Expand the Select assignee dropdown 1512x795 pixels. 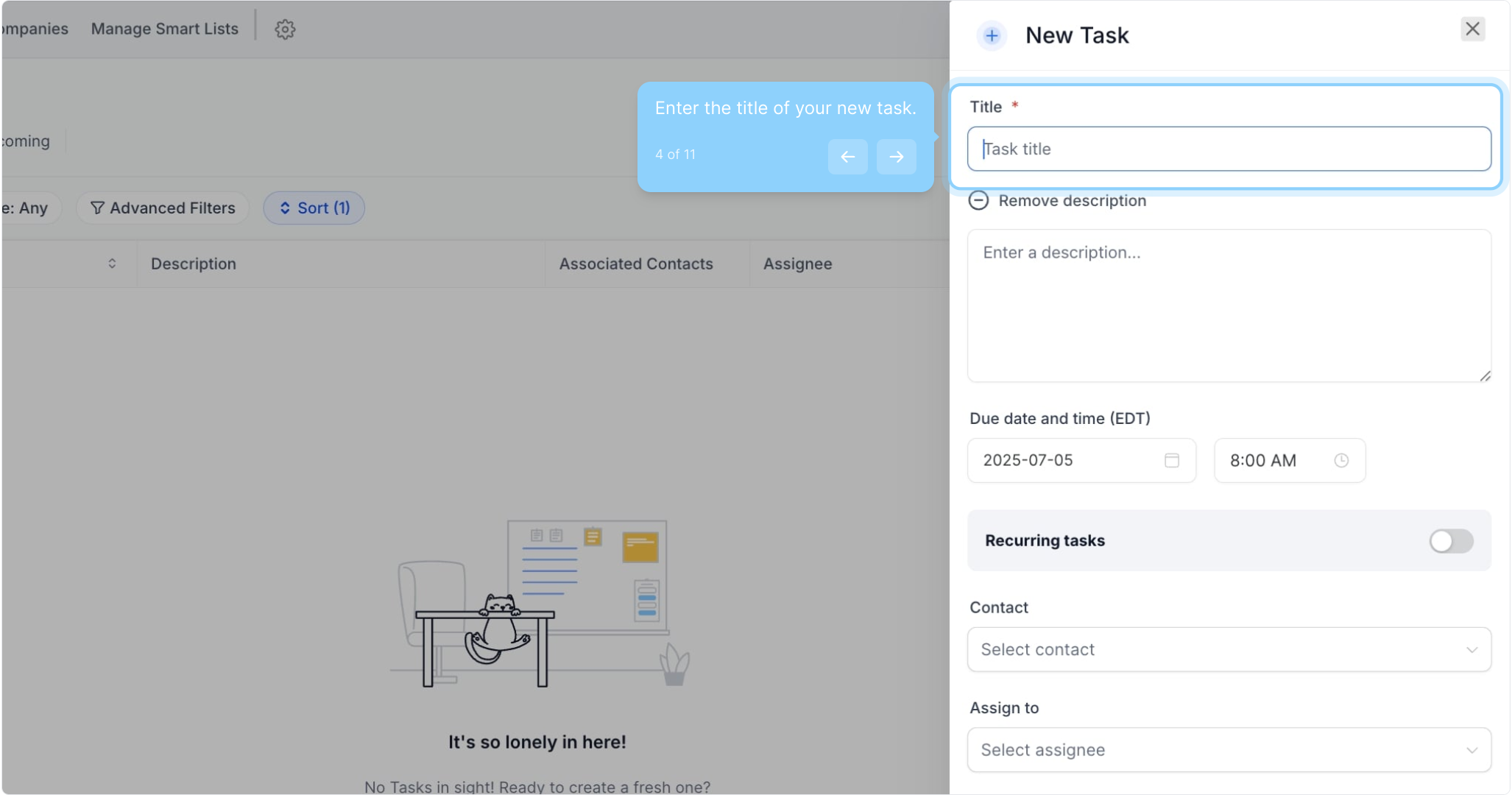pyautogui.click(x=1229, y=750)
